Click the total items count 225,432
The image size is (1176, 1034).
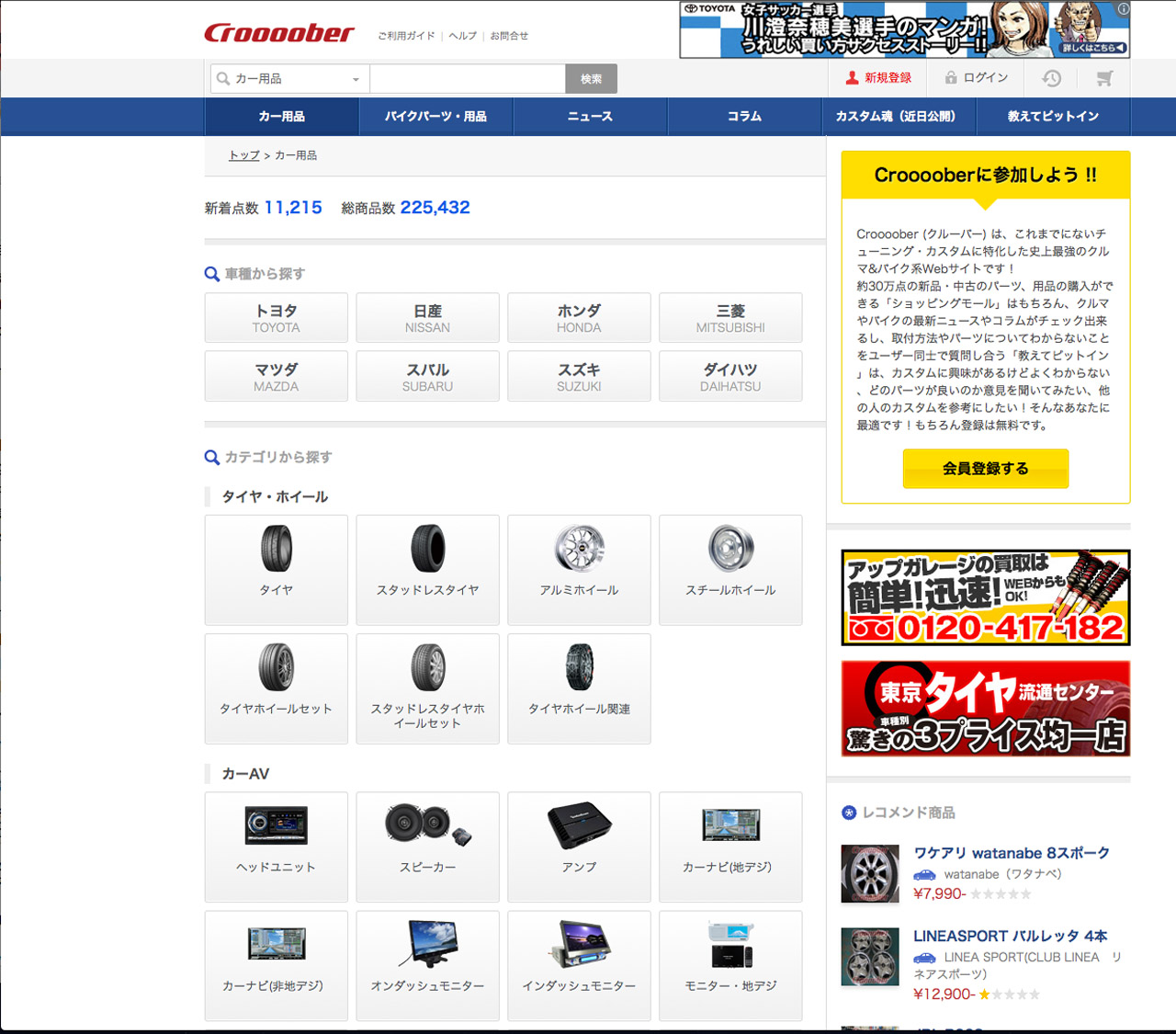[x=435, y=208]
